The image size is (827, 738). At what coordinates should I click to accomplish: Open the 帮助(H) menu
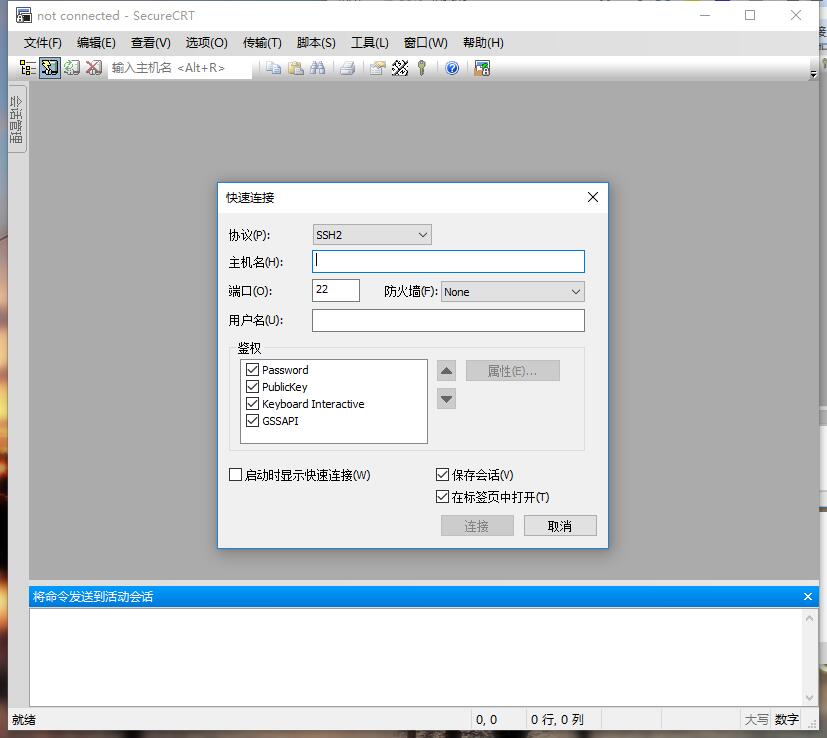[x=483, y=43]
